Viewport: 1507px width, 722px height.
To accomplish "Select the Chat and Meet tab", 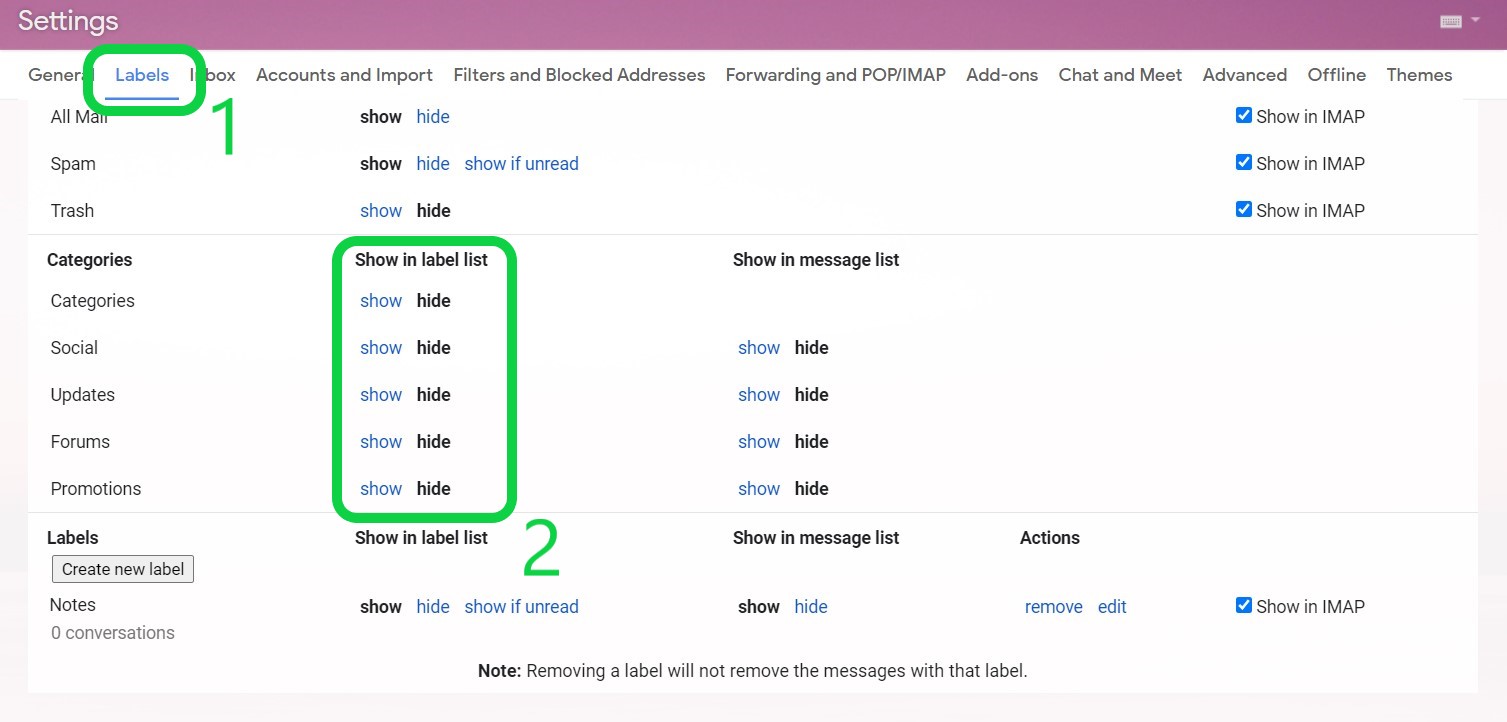I will tap(1120, 75).
